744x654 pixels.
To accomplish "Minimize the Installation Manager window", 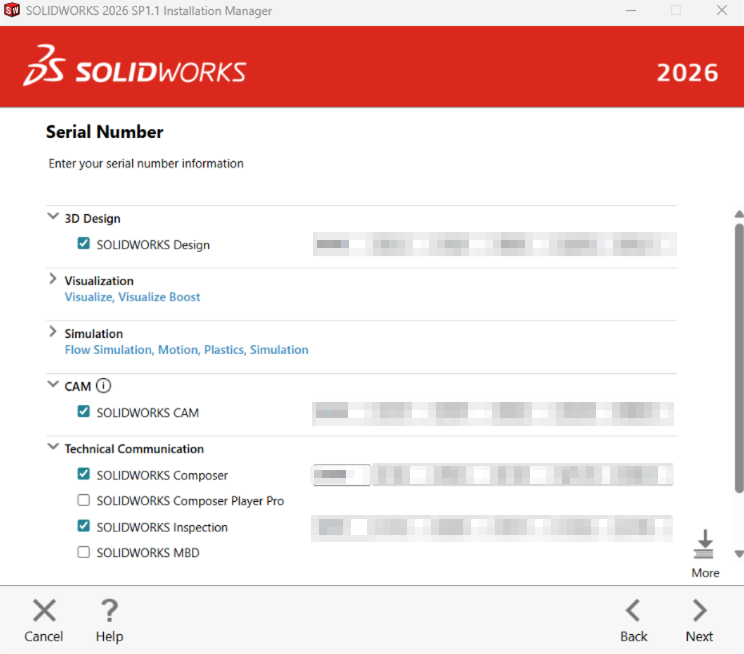I will point(631,10).
